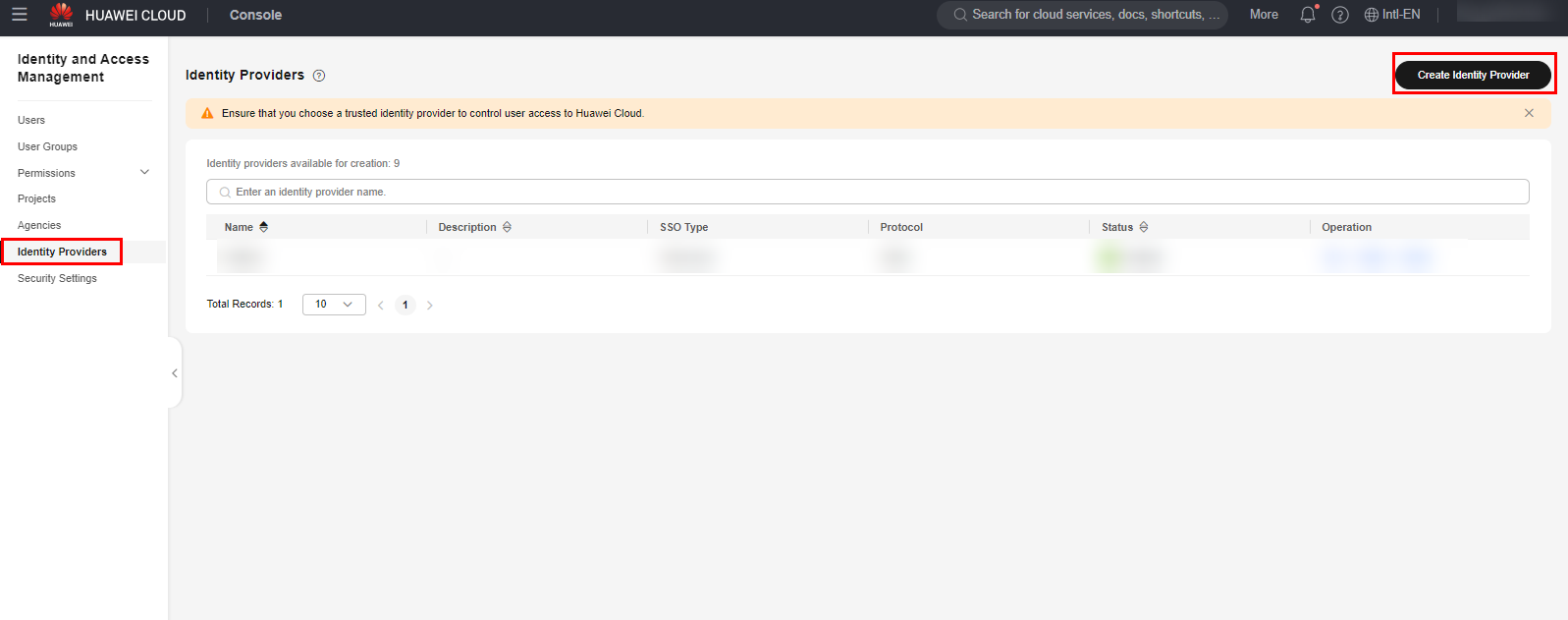
Task: Open the help question mark icon
Action: click(x=1339, y=15)
